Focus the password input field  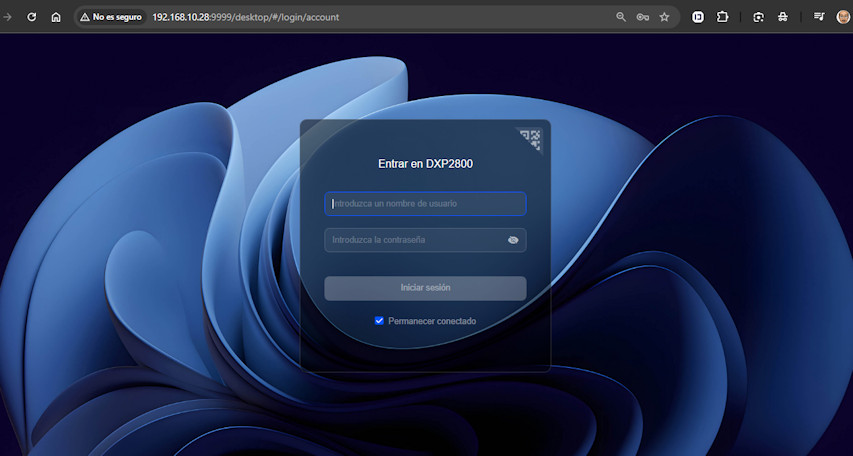(x=425, y=240)
